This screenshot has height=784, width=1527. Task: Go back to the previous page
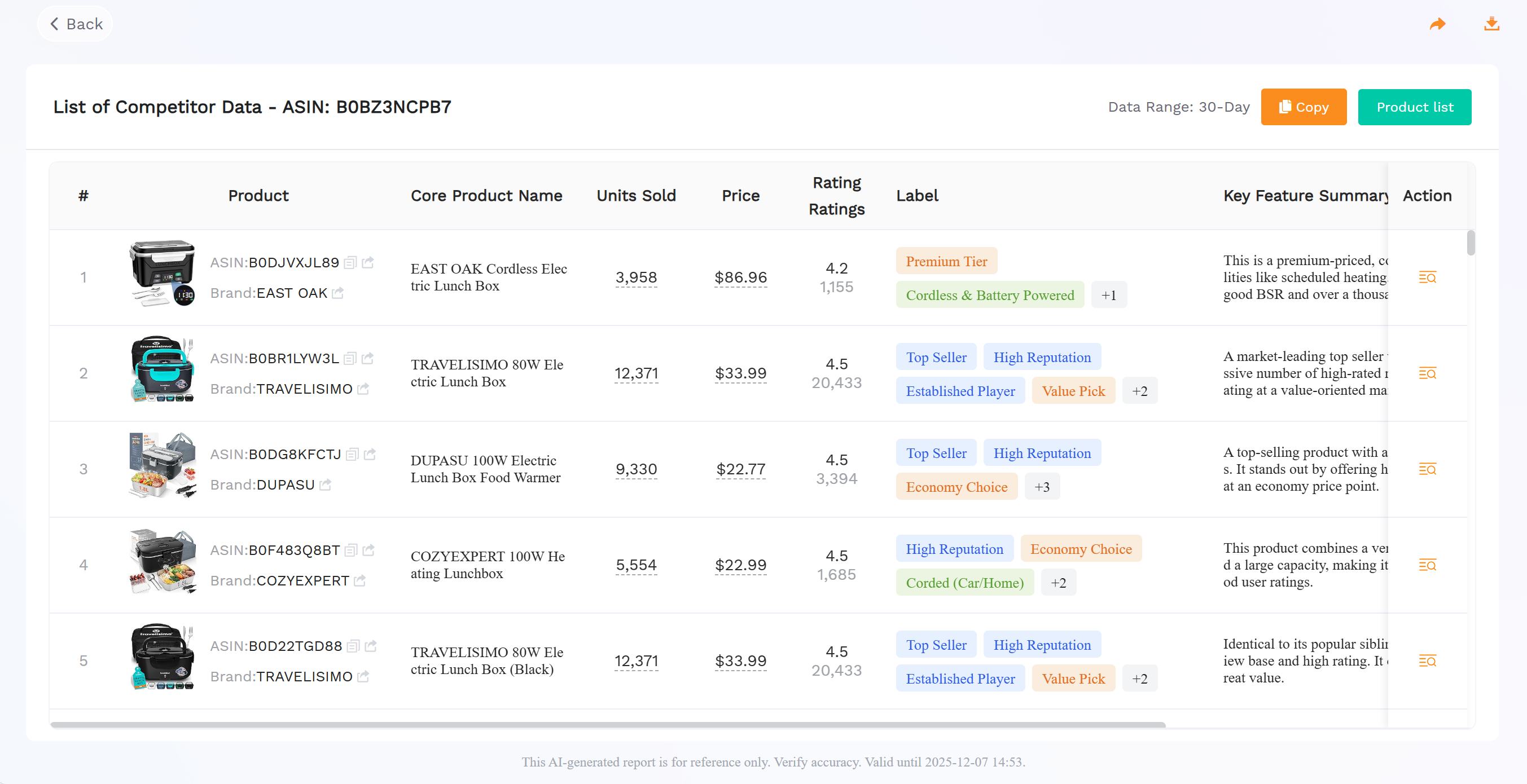pos(74,24)
